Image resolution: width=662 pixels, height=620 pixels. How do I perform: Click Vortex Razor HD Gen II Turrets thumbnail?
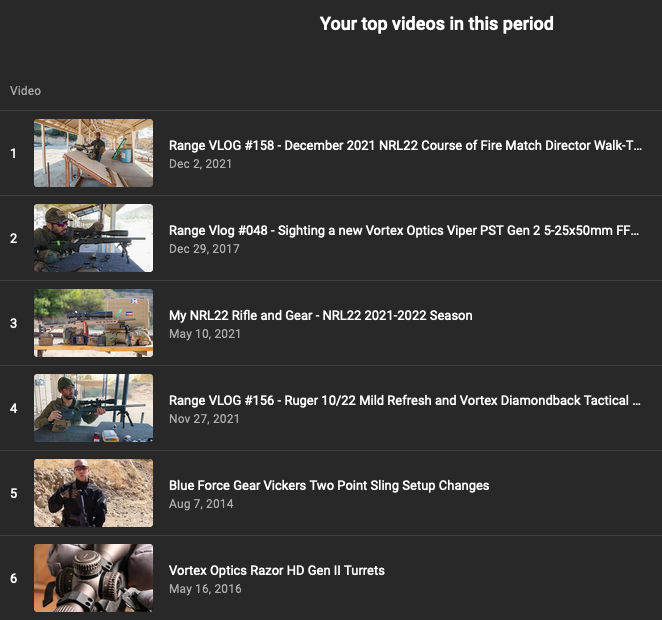pos(93,578)
